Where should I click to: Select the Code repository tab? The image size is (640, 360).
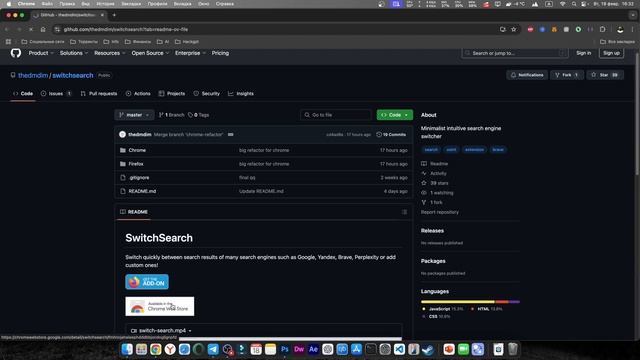pyautogui.click(x=23, y=93)
